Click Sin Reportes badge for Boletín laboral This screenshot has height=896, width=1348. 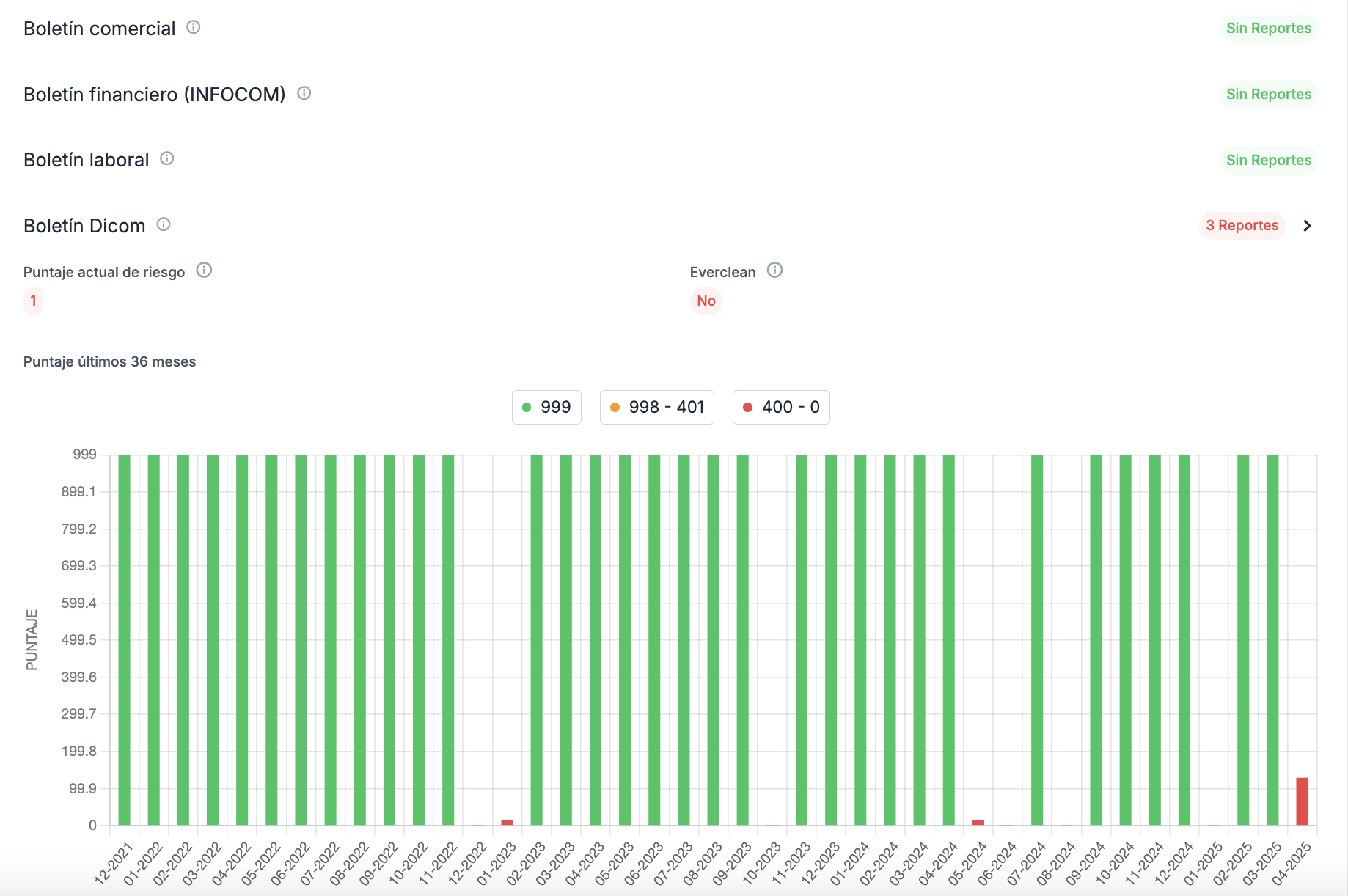click(1269, 160)
